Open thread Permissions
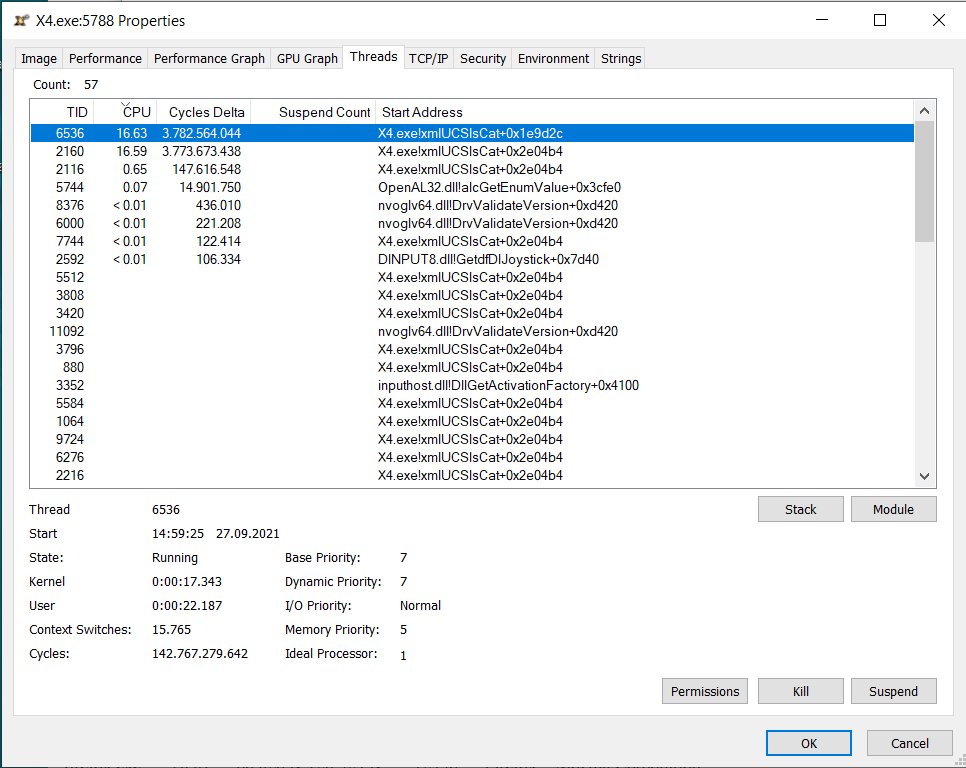Screen dimensions: 966x768 (x=705, y=691)
